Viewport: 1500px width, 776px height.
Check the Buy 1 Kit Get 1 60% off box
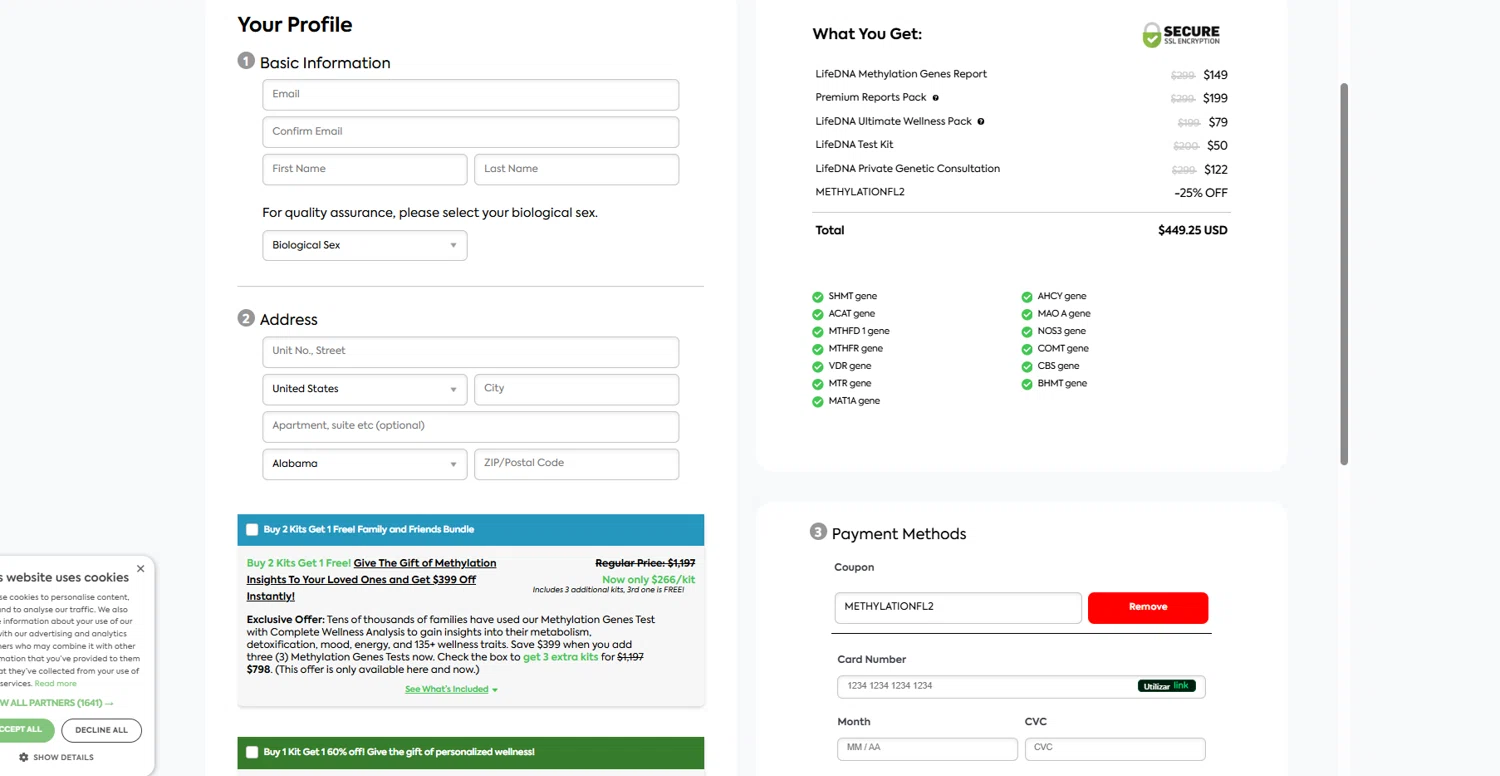tap(252, 752)
